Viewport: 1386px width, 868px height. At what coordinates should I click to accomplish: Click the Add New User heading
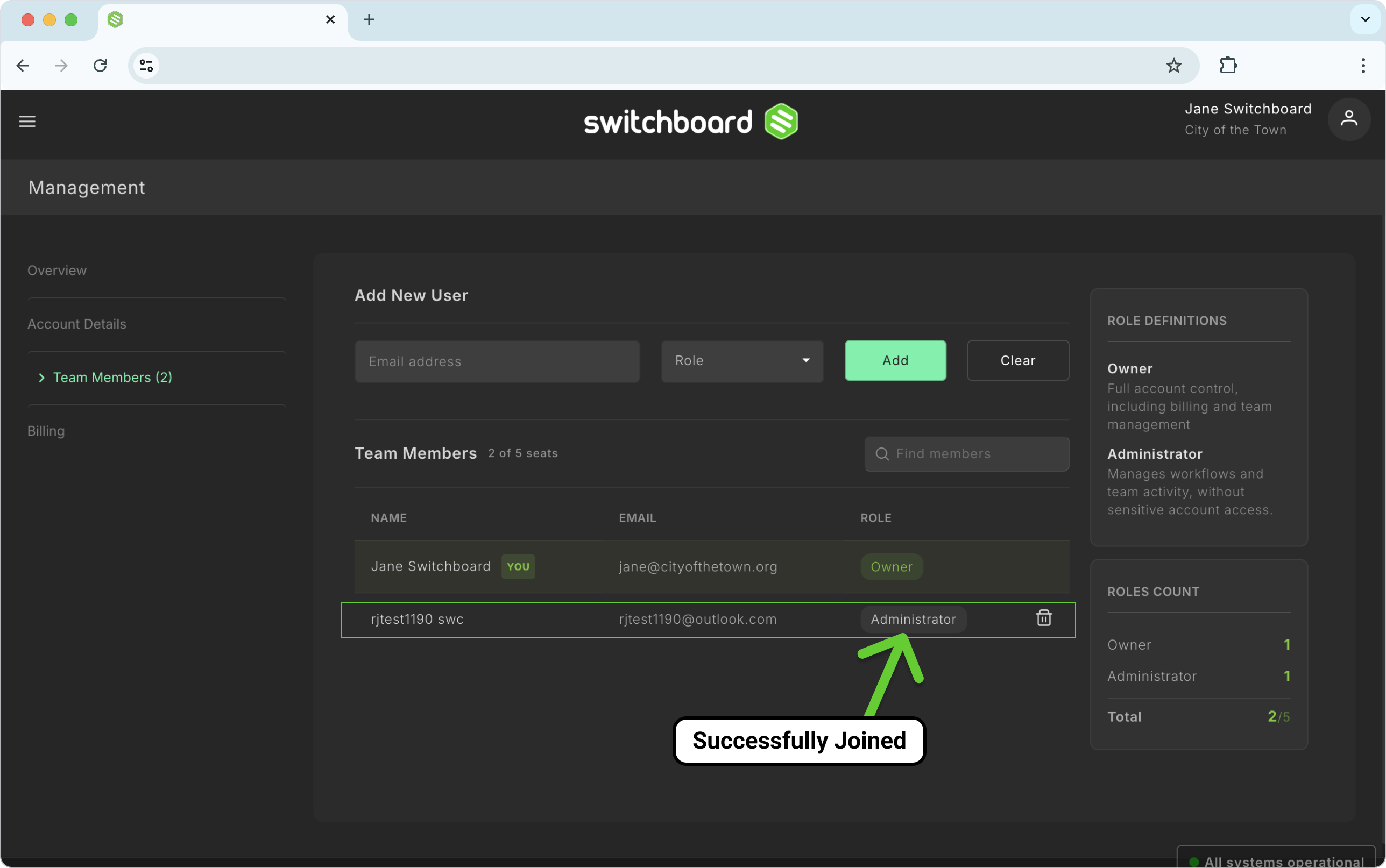[411, 296]
